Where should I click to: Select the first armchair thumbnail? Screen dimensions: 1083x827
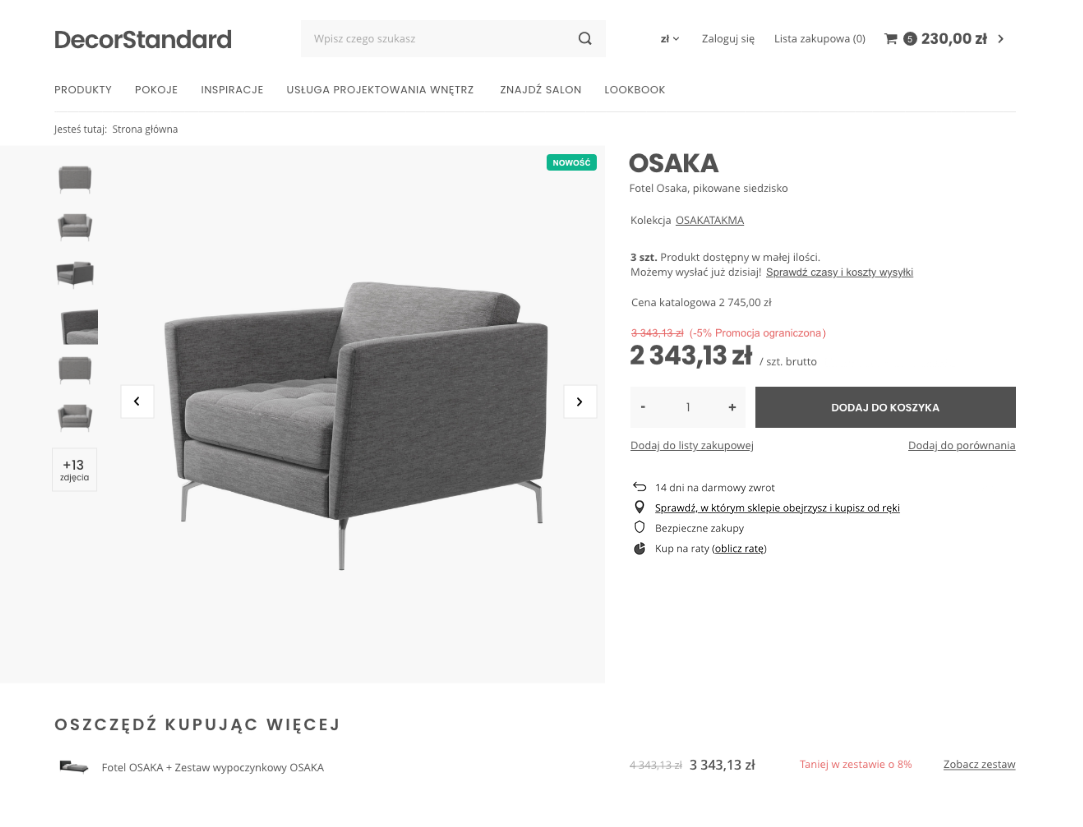tap(75, 179)
